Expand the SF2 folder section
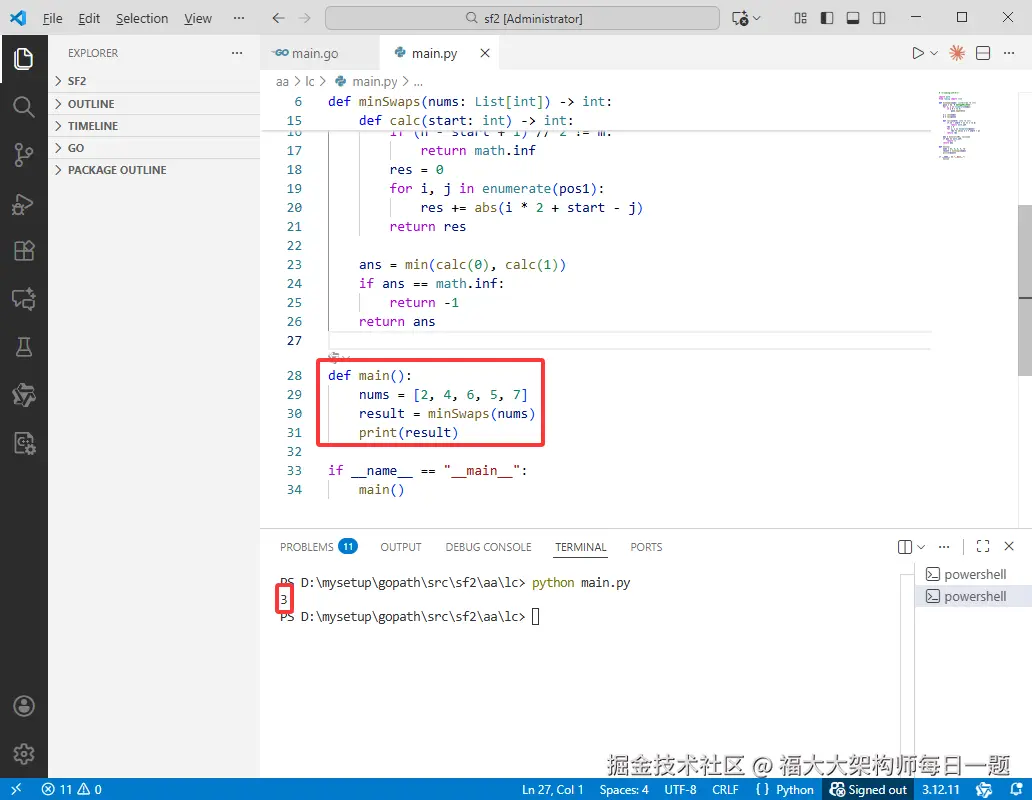Image resolution: width=1032 pixels, height=800 pixels. (x=155, y=81)
